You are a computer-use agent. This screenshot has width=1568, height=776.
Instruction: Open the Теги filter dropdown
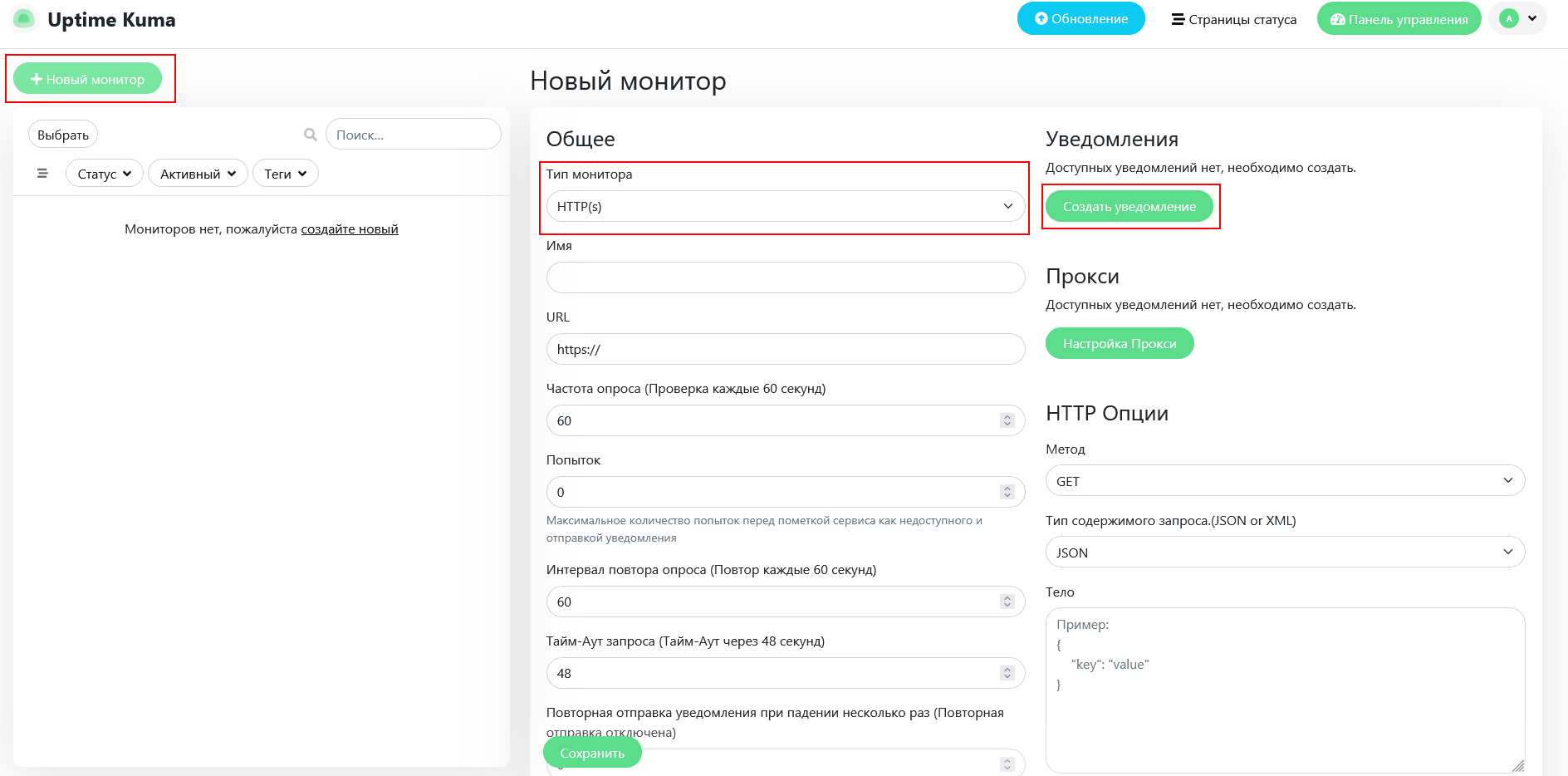pos(286,174)
